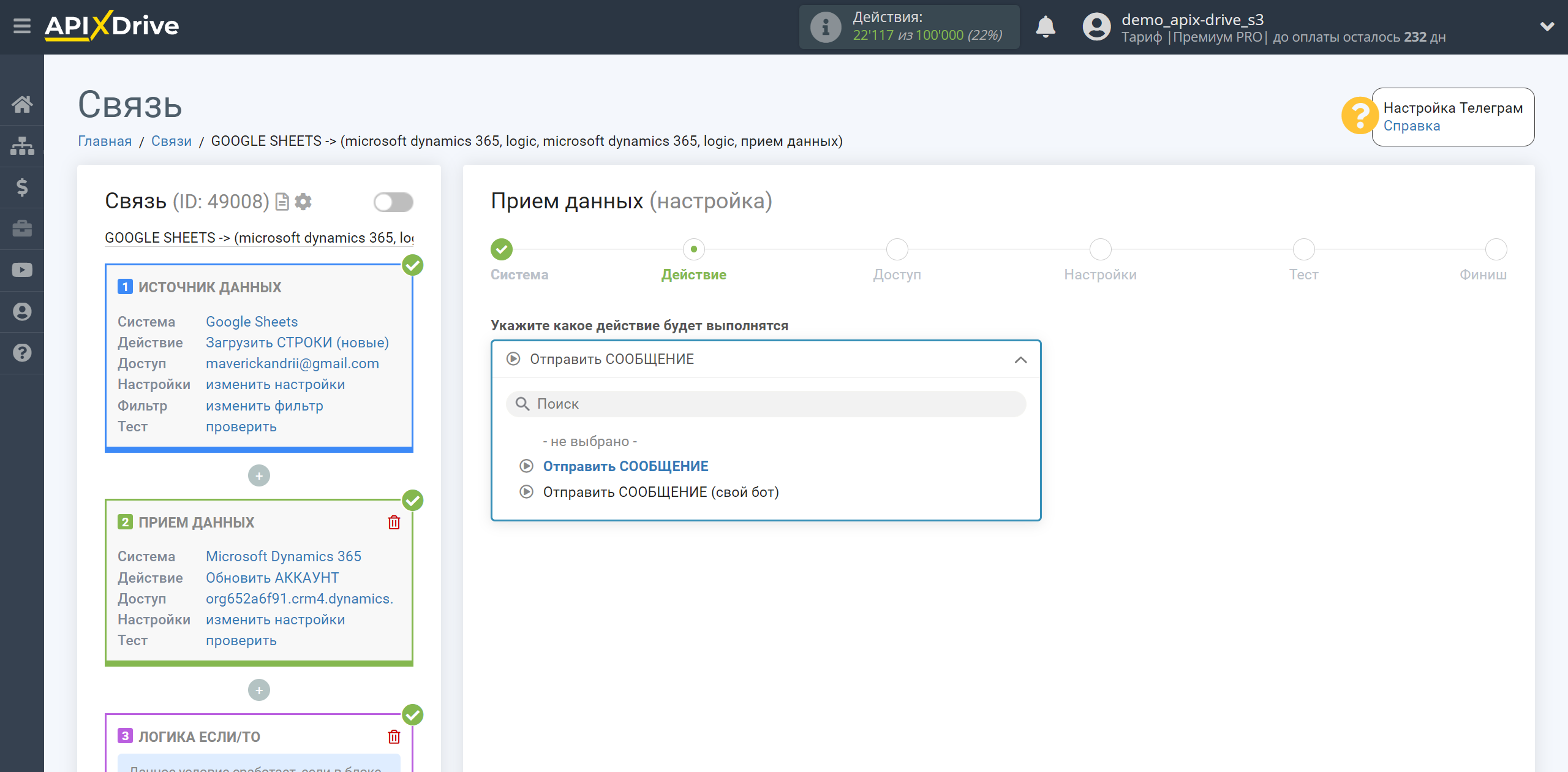
Task: Click ИСТОЧНИК ДАННЫХ block header
Action: click(x=209, y=287)
